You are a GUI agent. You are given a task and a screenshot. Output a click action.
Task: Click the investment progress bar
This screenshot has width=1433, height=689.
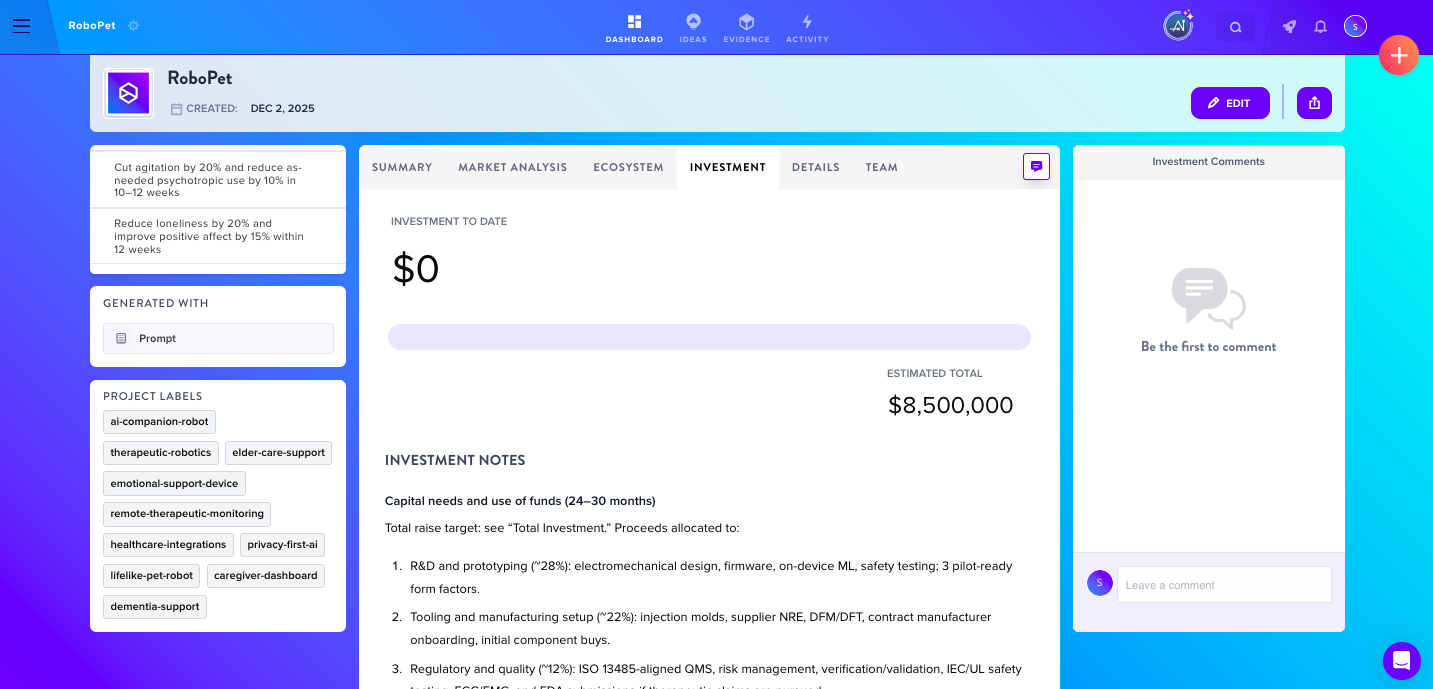pos(709,337)
